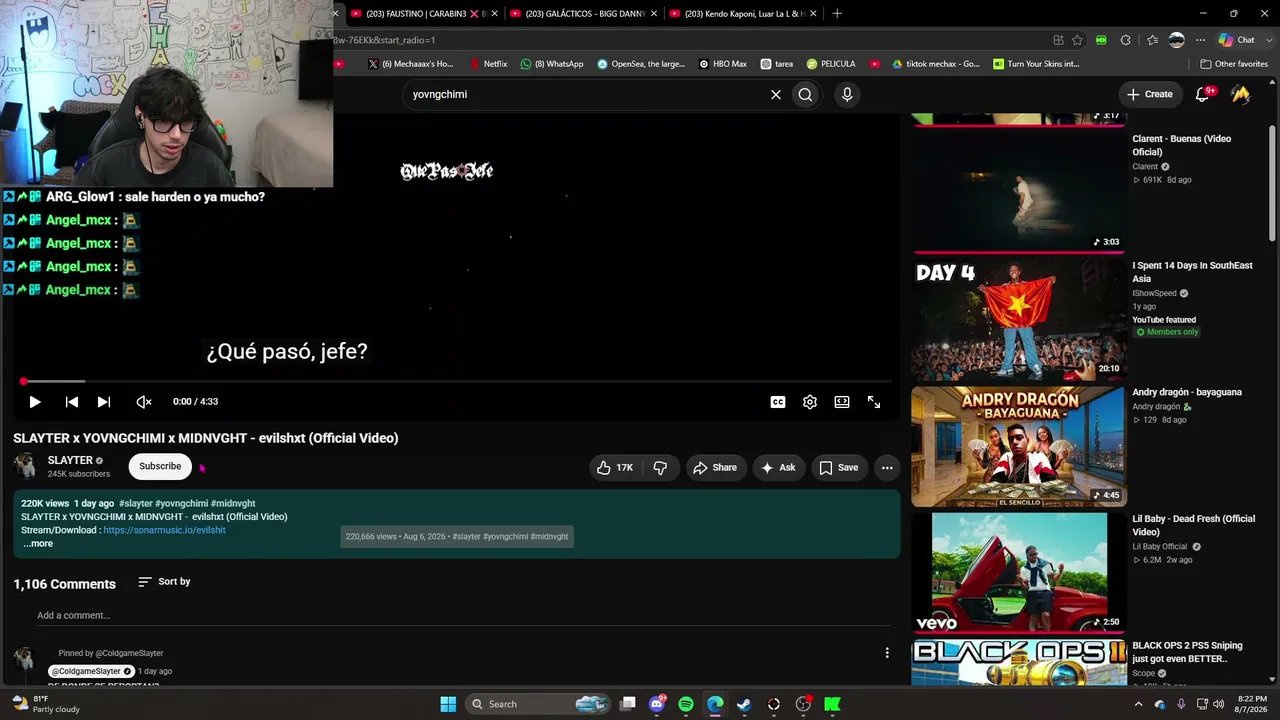Viewport: 1280px width, 720px height.
Task: Open the browser settings and more menu
Action: point(1201,40)
